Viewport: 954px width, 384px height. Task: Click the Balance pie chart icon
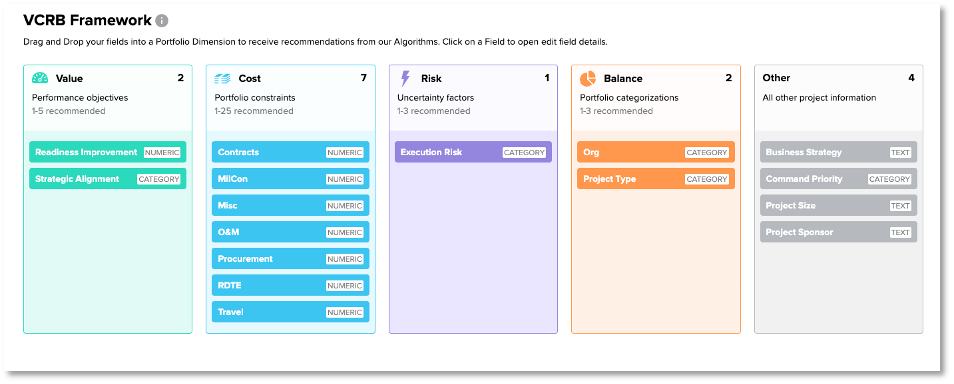tap(588, 79)
